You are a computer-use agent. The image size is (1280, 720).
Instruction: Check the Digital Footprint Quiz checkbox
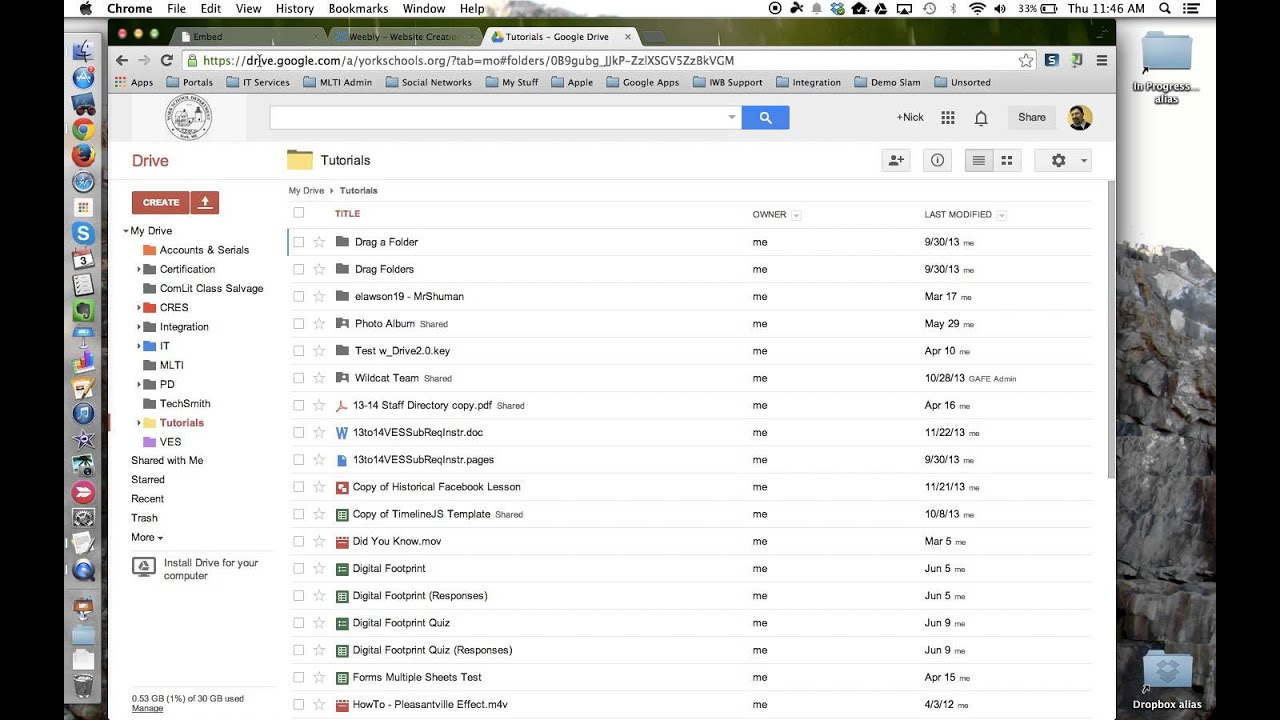(298, 623)
